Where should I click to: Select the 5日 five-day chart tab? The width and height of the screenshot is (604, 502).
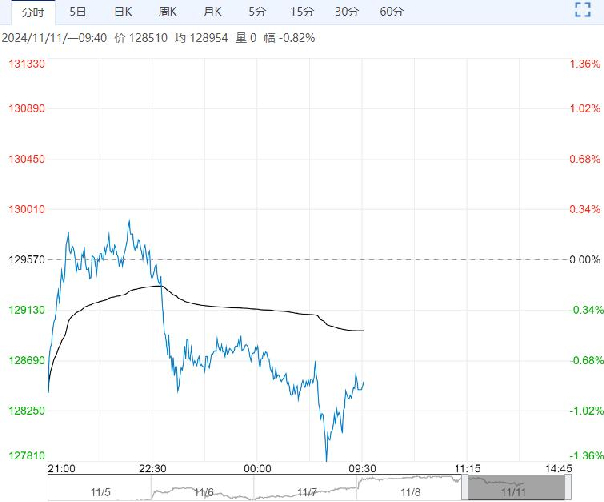(77, 12)
